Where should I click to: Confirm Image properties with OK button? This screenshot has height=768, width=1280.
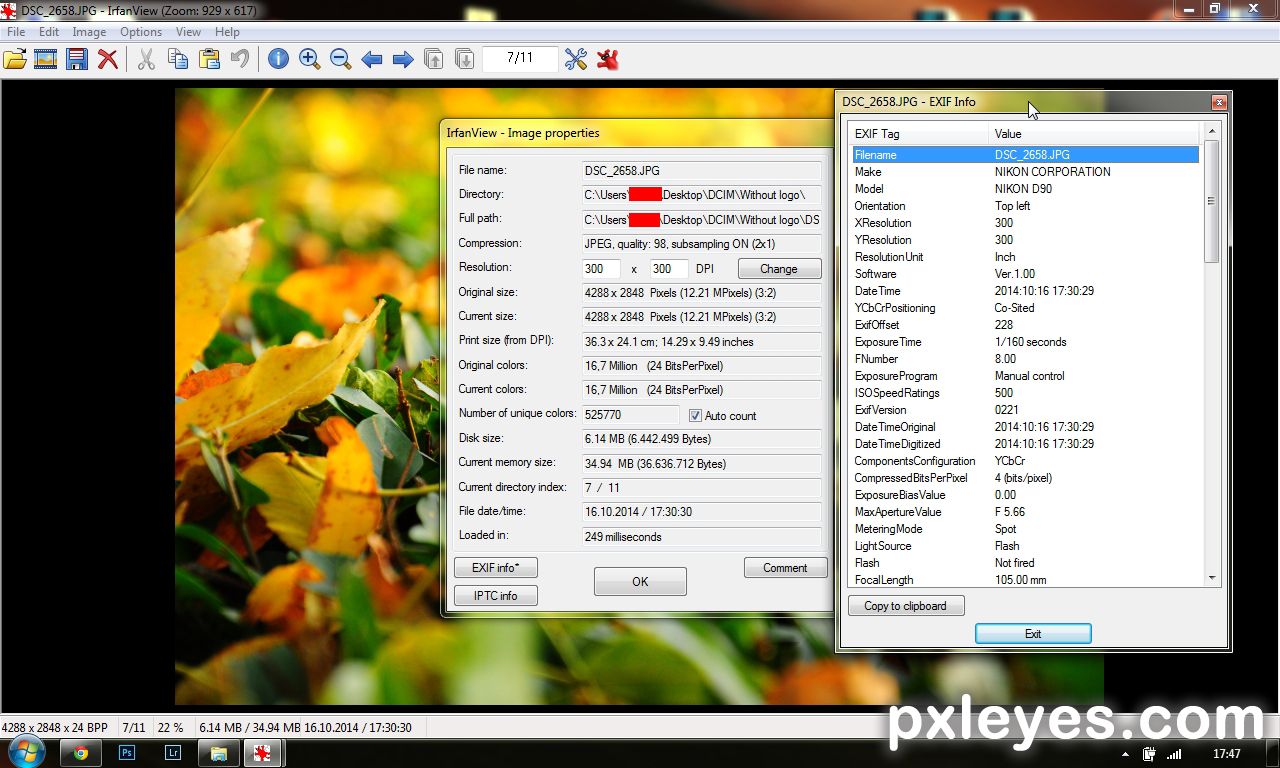[x=640, y=581]
